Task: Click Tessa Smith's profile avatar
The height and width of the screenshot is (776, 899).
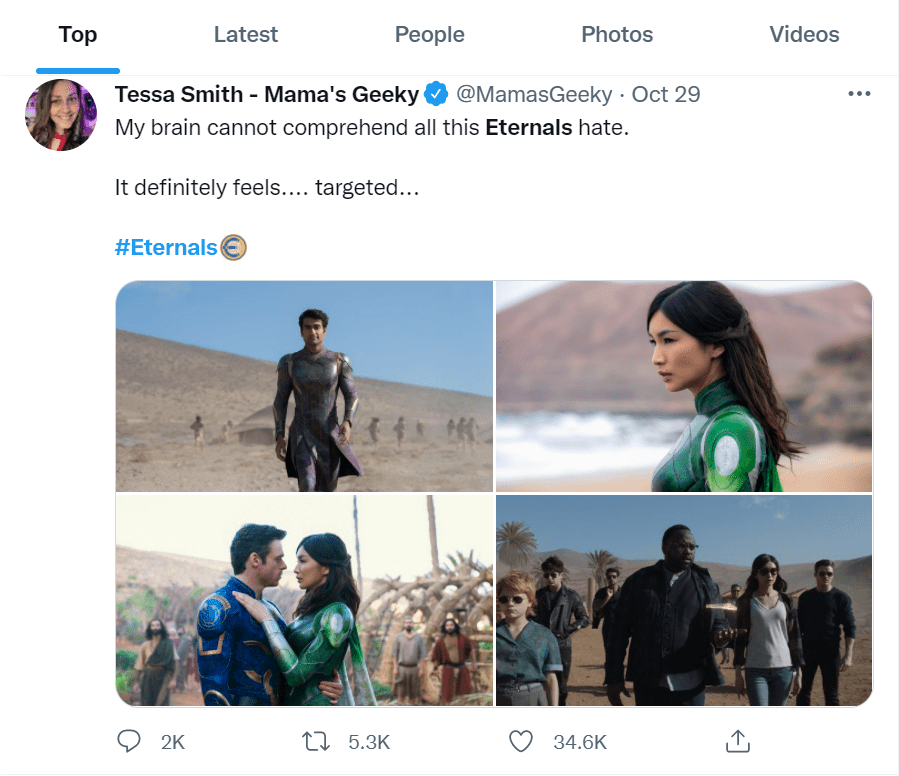Action: [x=61, y=115]
